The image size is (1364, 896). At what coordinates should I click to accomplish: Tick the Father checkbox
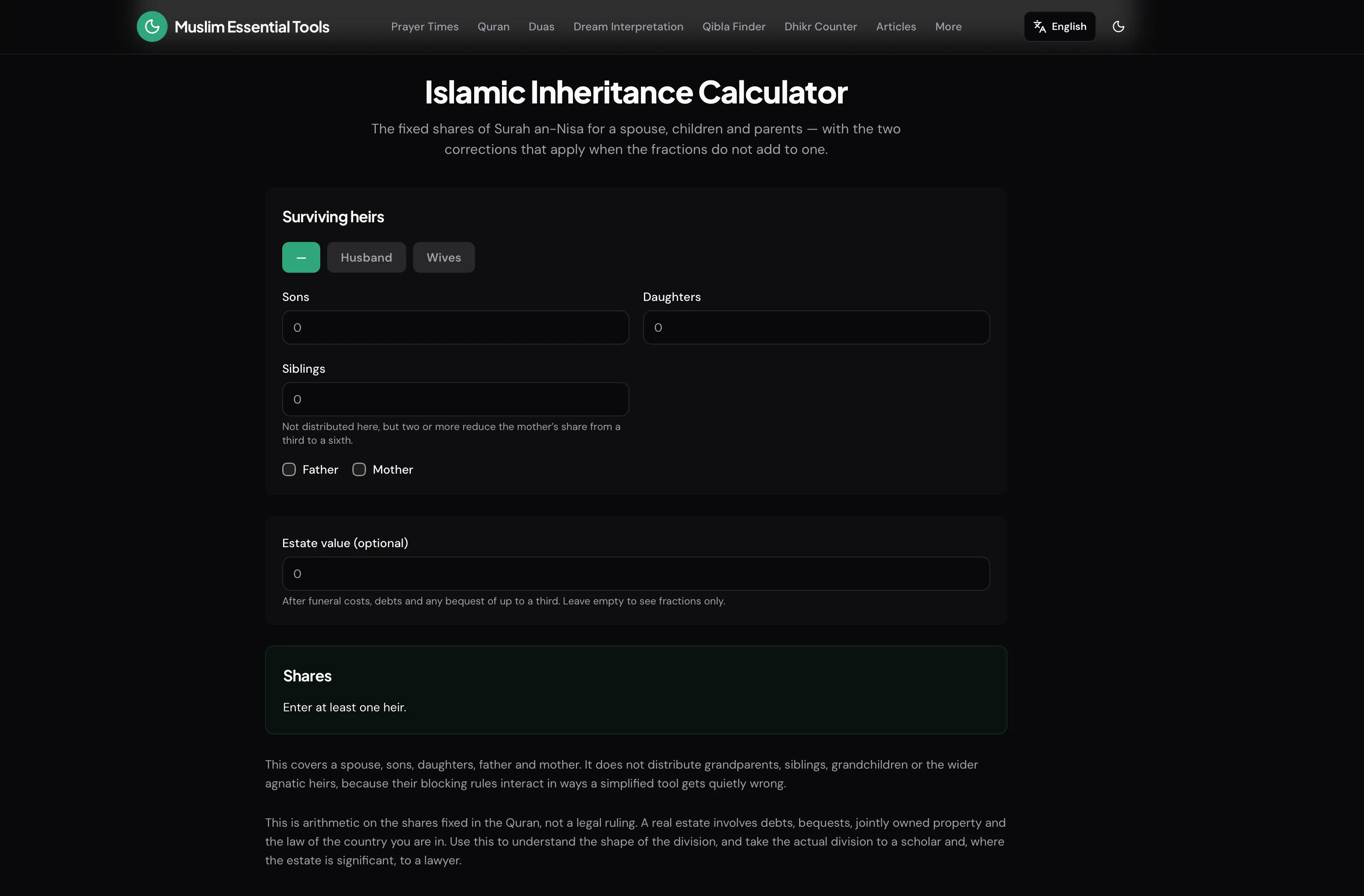pyautogui.click(x=289, y=470)
